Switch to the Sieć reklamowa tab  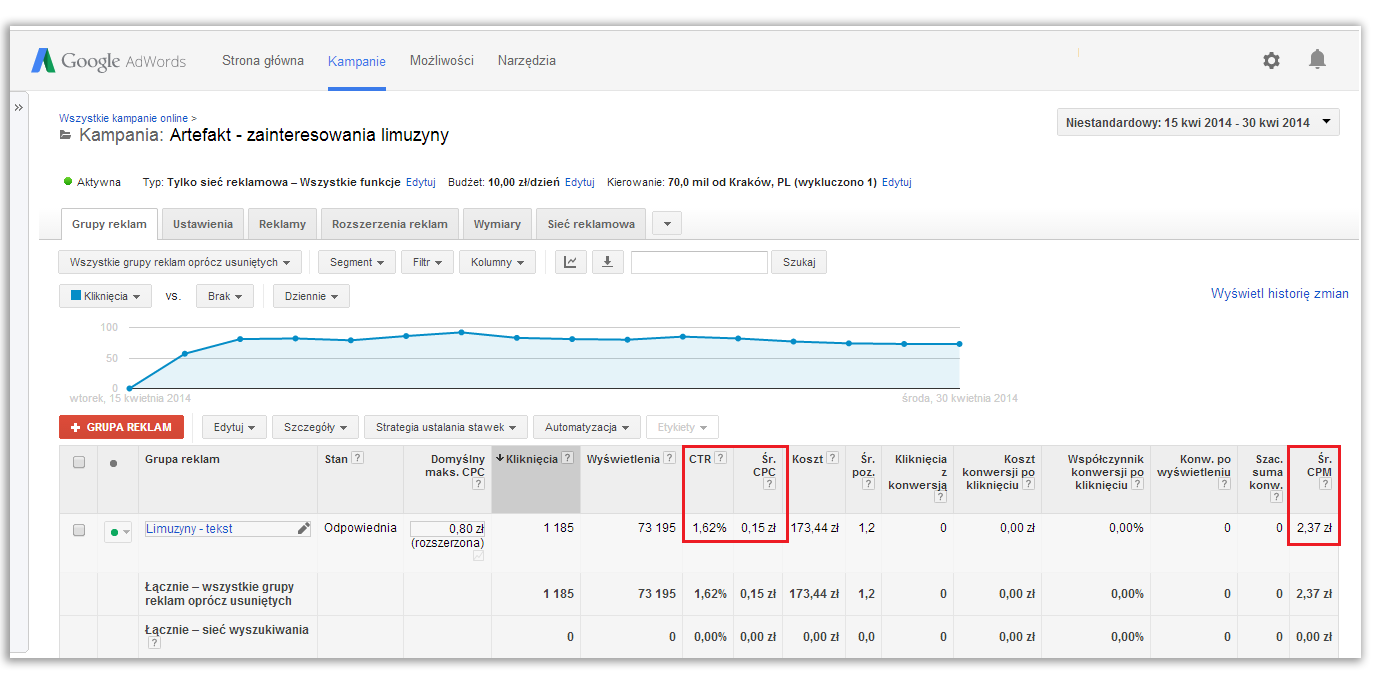(591, 224)
